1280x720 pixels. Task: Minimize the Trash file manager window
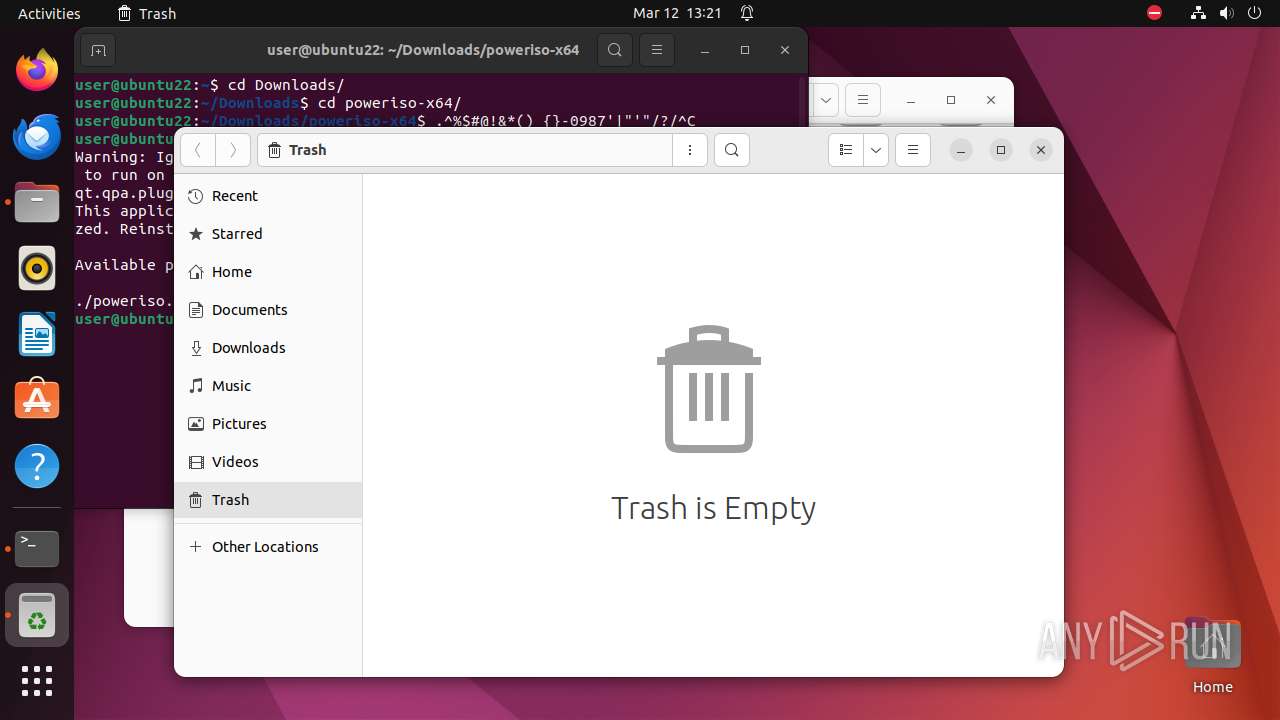pos(960,150)
